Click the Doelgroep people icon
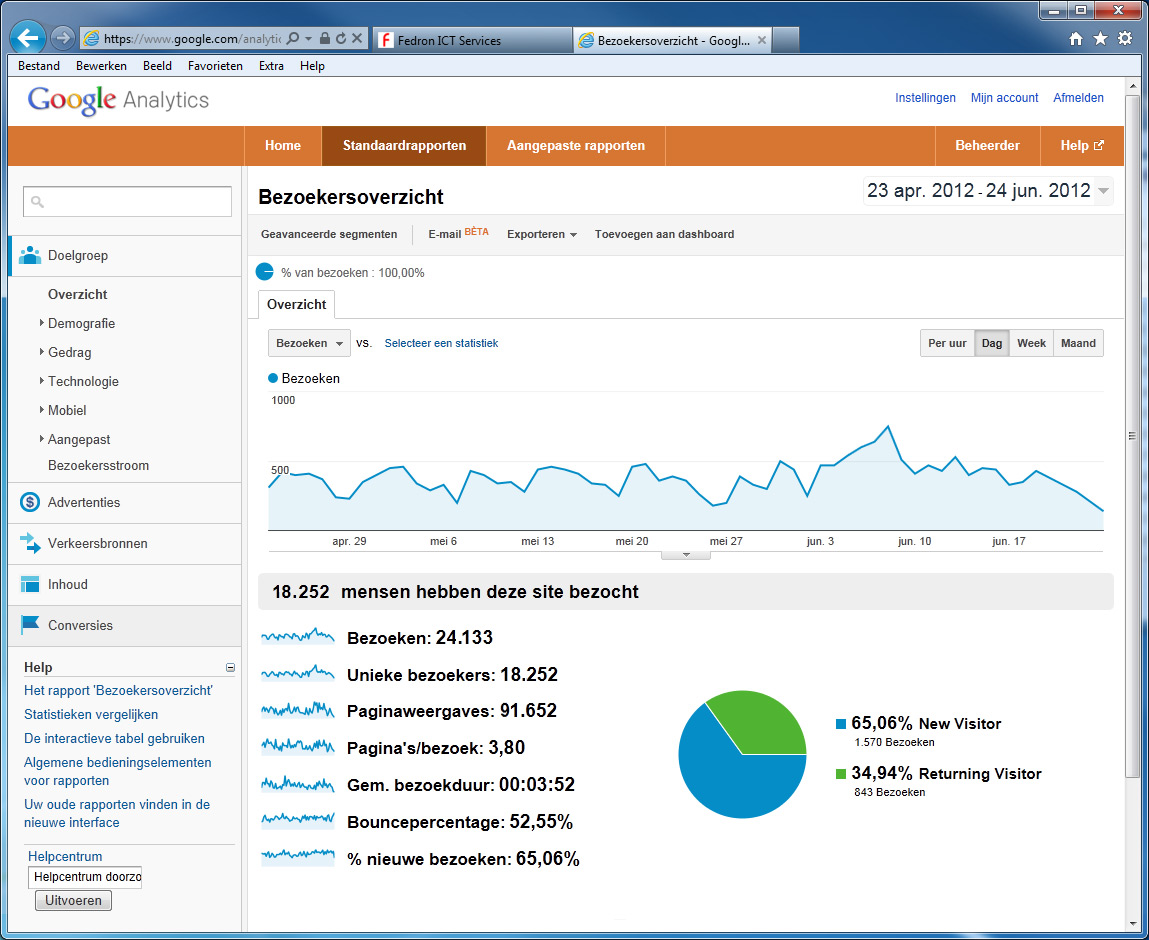Screen dimensions: 1149x940 (x=29, y=255)
